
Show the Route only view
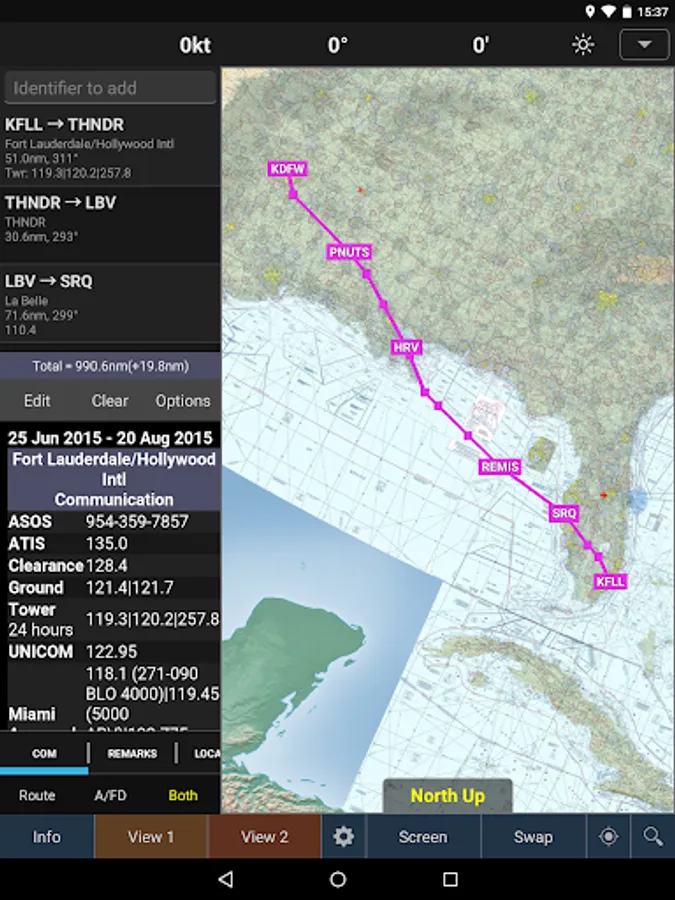click(37, 795)
